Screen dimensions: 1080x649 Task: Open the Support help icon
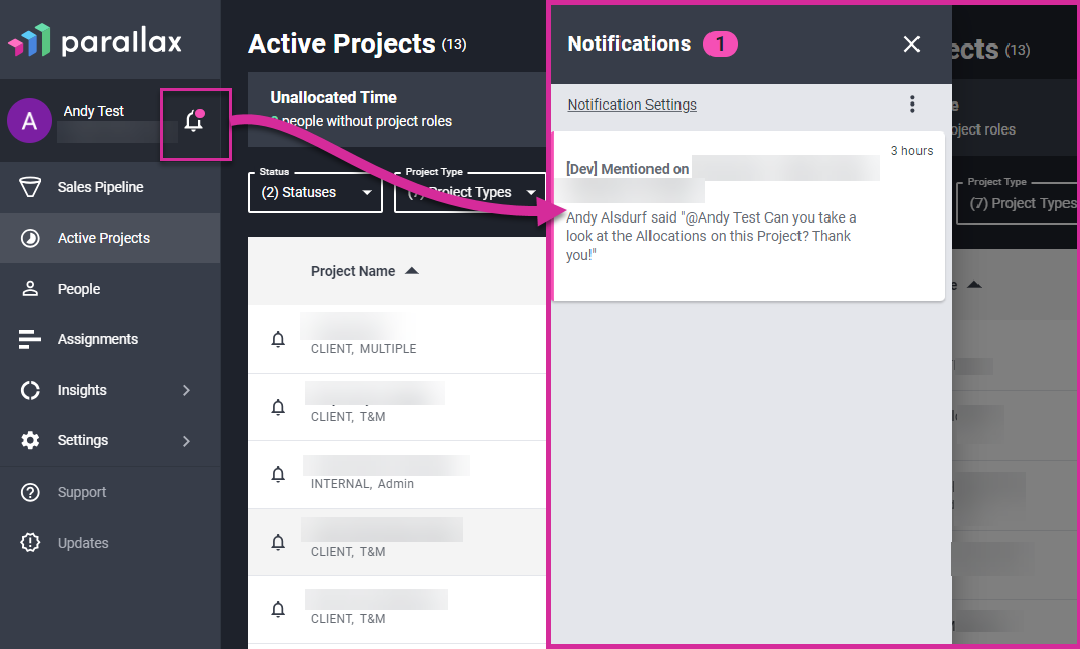(30, 491)
